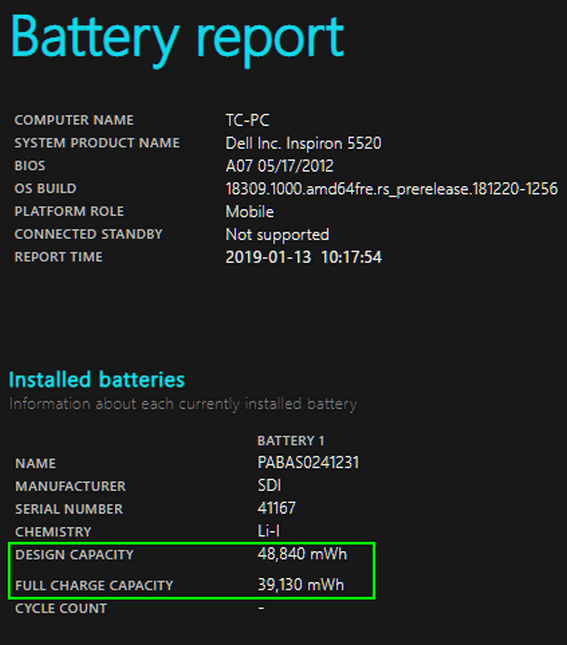Click the Not supported connected standby value

277,234
